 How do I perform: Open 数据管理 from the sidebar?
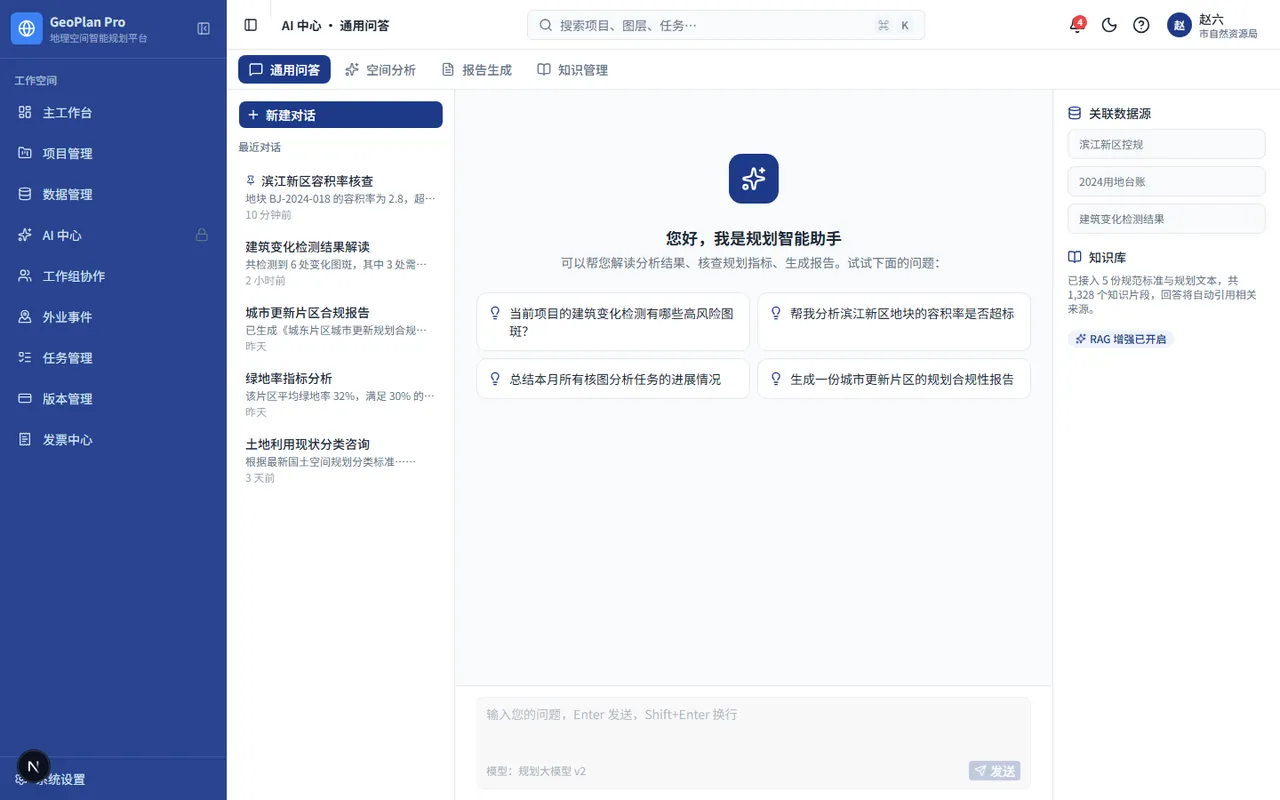pyautogui.click(x=113, y=194)
